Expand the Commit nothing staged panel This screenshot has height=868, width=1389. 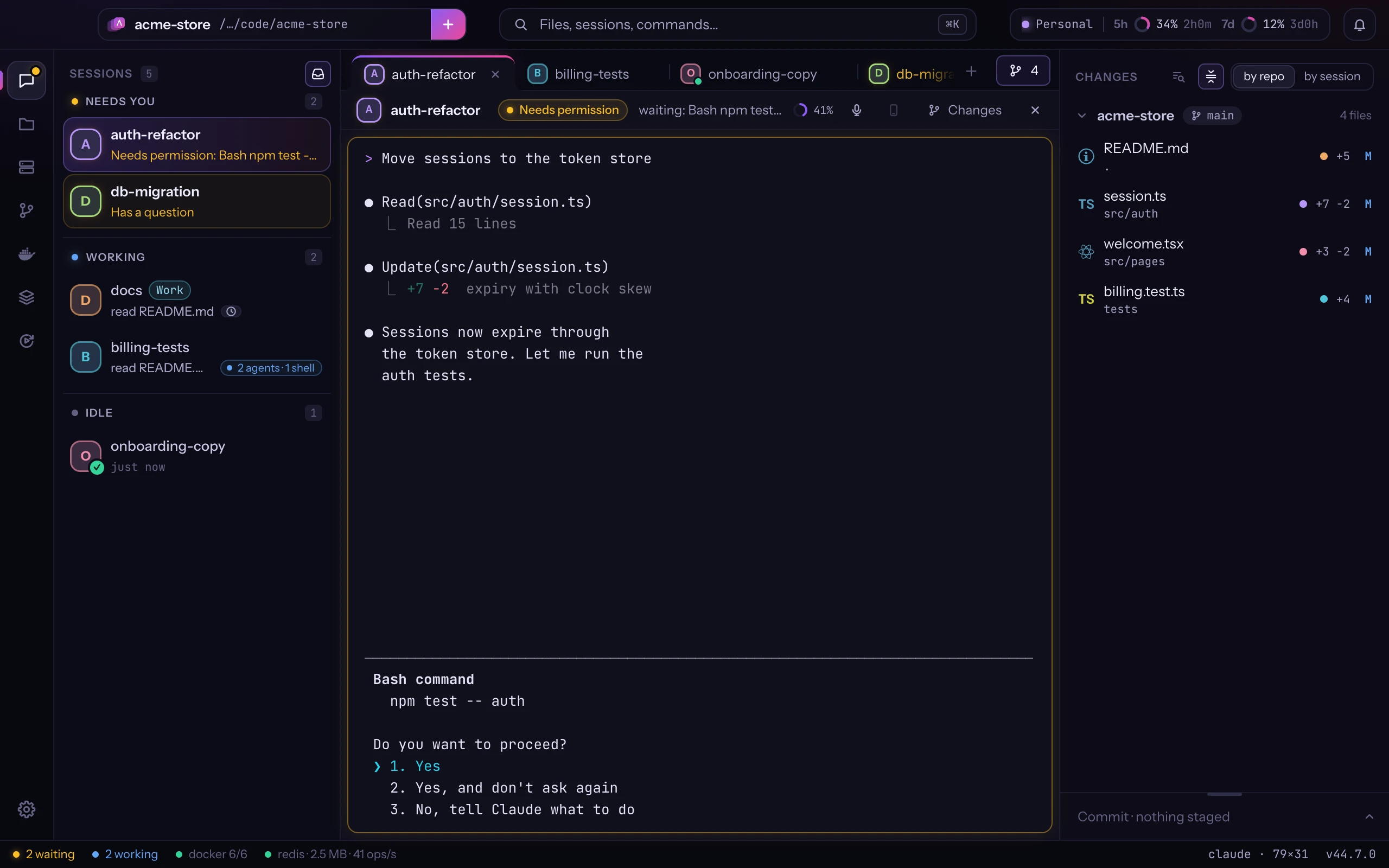click(x=1369, y=817)
